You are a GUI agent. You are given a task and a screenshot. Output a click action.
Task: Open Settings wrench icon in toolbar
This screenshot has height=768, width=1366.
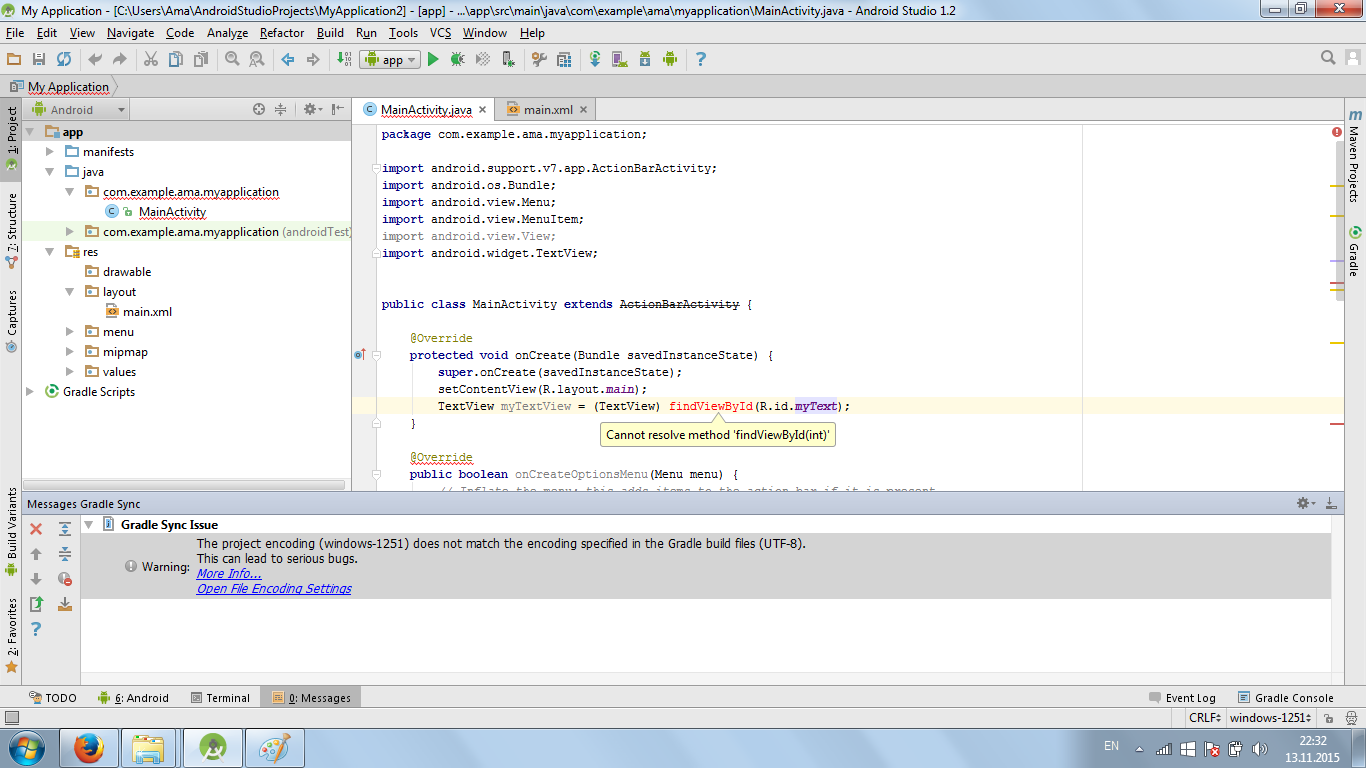coord(539,59)
